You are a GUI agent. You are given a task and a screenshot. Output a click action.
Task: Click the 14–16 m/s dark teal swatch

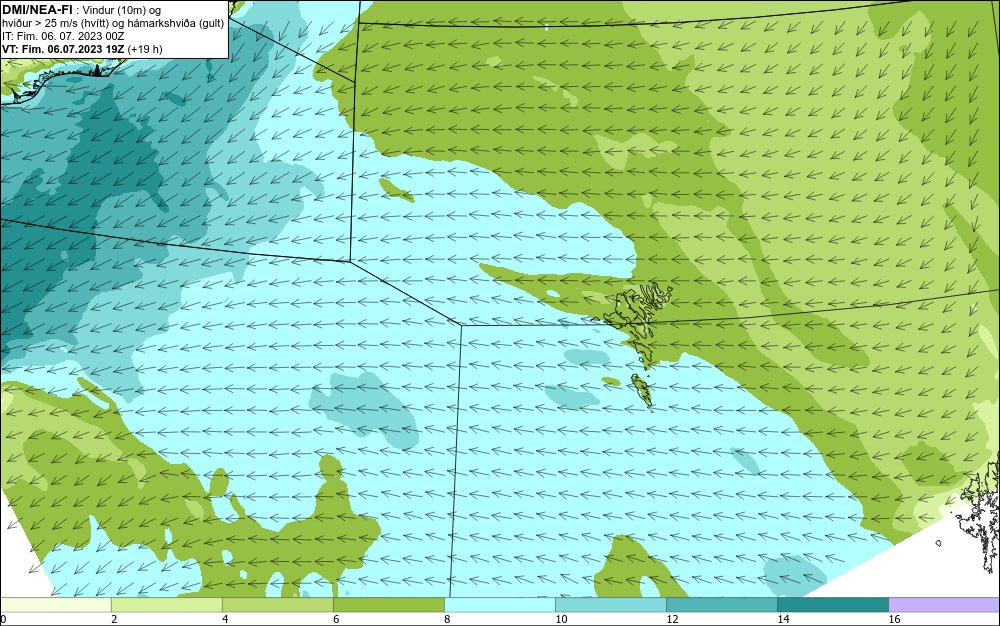tap(833, 605)
